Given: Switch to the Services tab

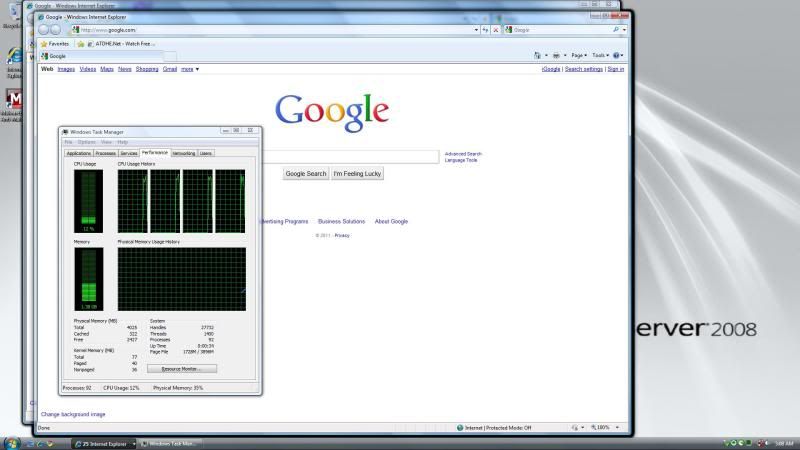Looking at the screenshot, I should 129,153.
